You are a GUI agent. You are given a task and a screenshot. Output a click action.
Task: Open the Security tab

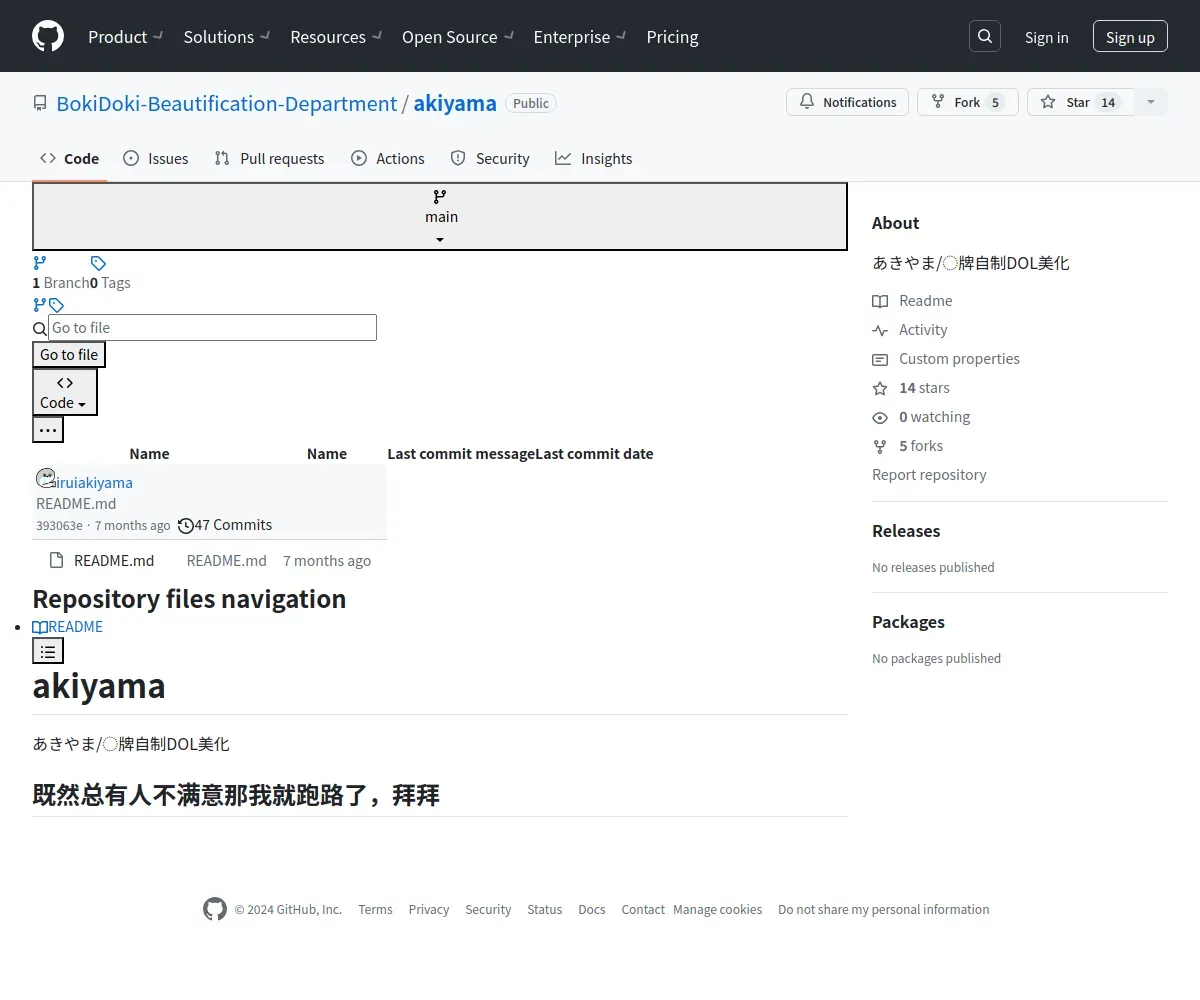pyautogui.click(x=490, y=158)
